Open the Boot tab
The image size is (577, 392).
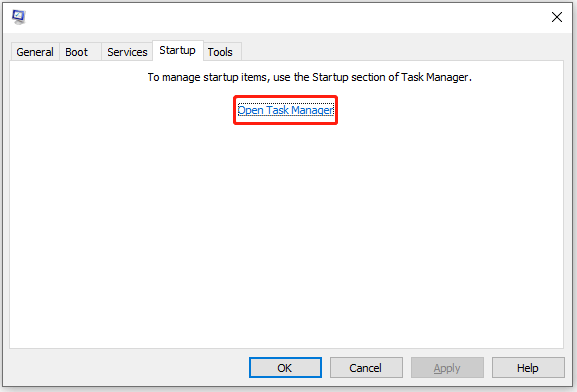(77, 52)
